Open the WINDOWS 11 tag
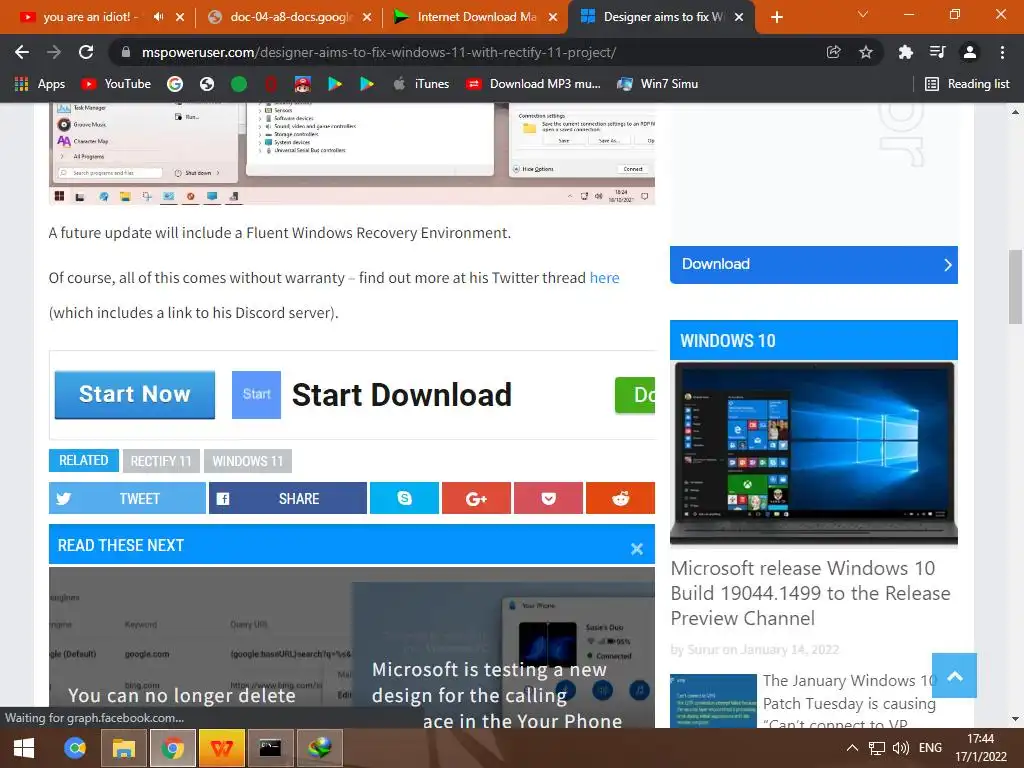 248,461
